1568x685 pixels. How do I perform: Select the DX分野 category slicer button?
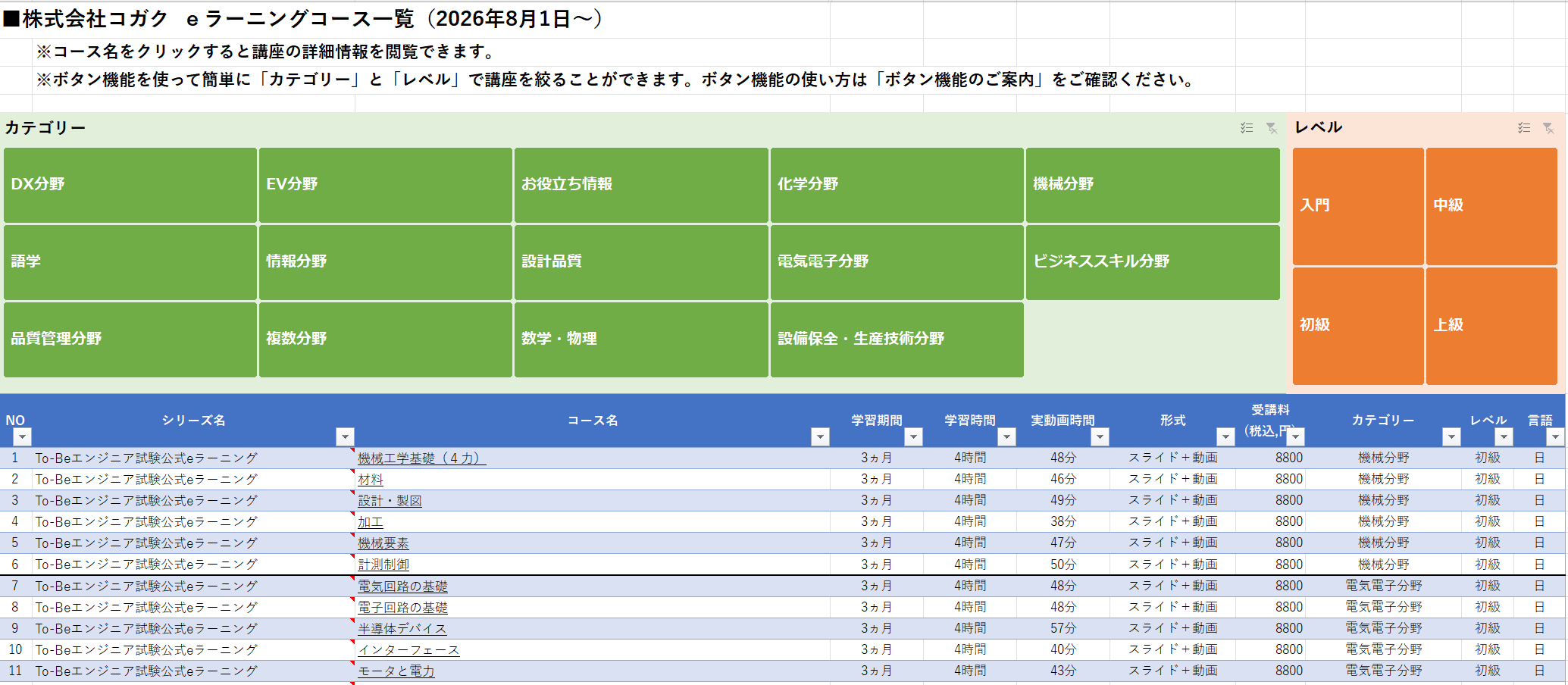pos(130,185)
